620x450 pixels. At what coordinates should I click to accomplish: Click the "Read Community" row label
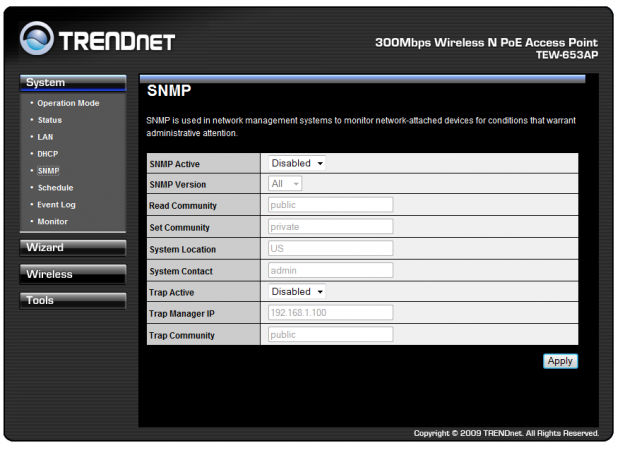tap(183, 206)
